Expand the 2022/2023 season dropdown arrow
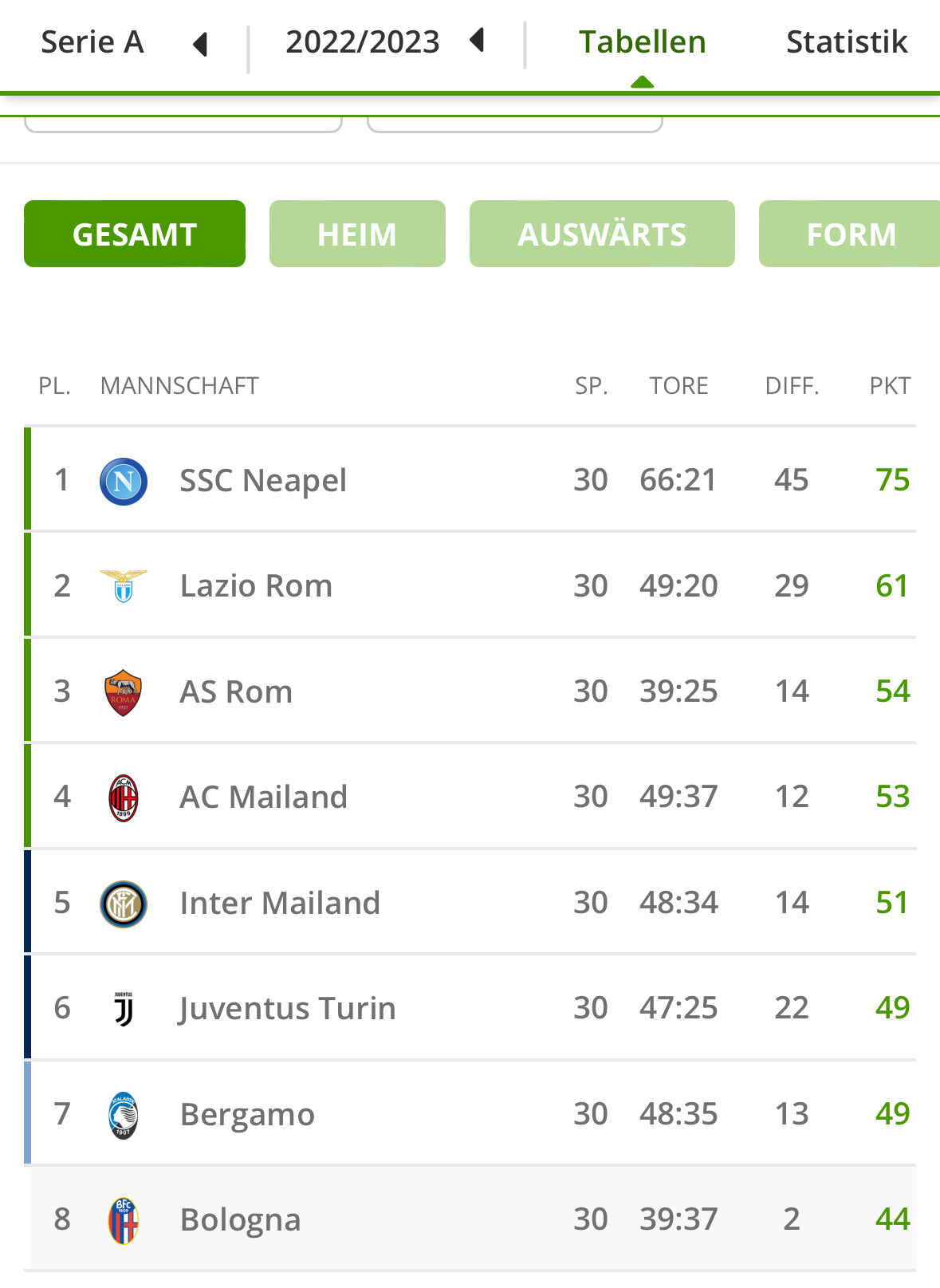The height and width of the screenshot is (1288, 940). click(478, 40)
